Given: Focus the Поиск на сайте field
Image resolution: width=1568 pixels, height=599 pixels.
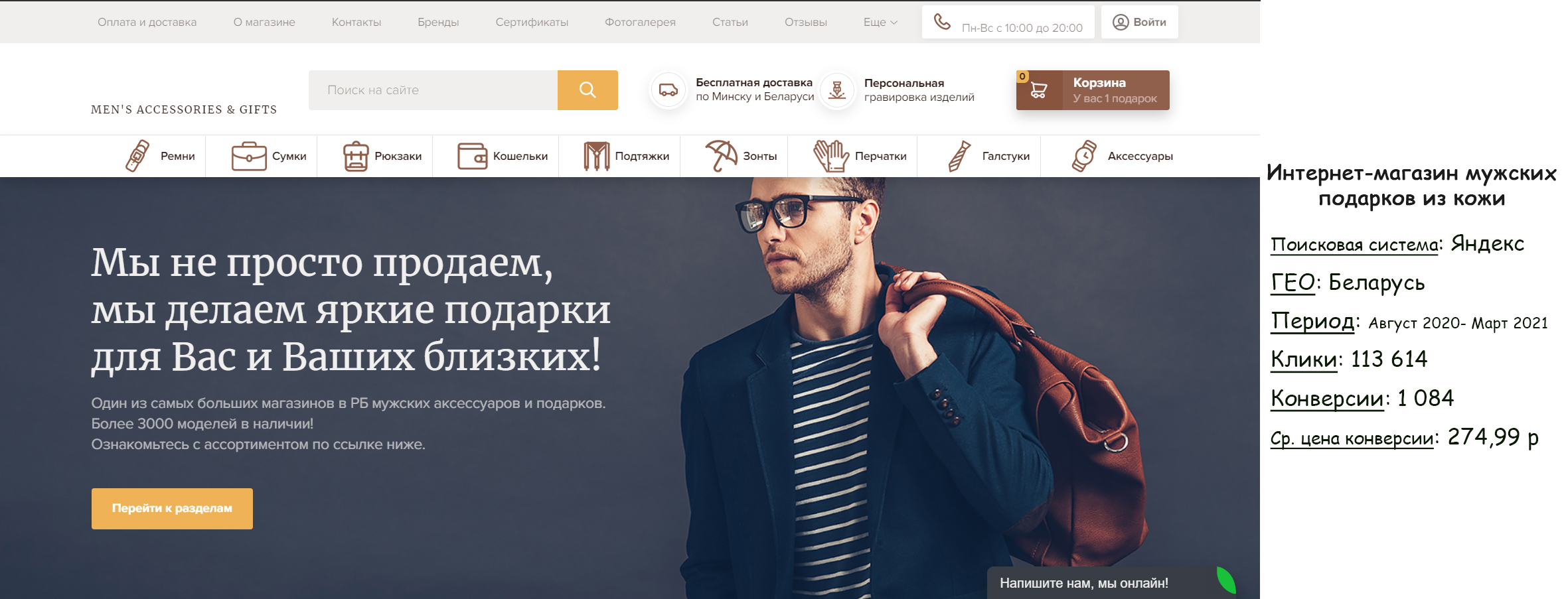Looking at the screenshot, I should pyautogui.click(x=433, y=90).
